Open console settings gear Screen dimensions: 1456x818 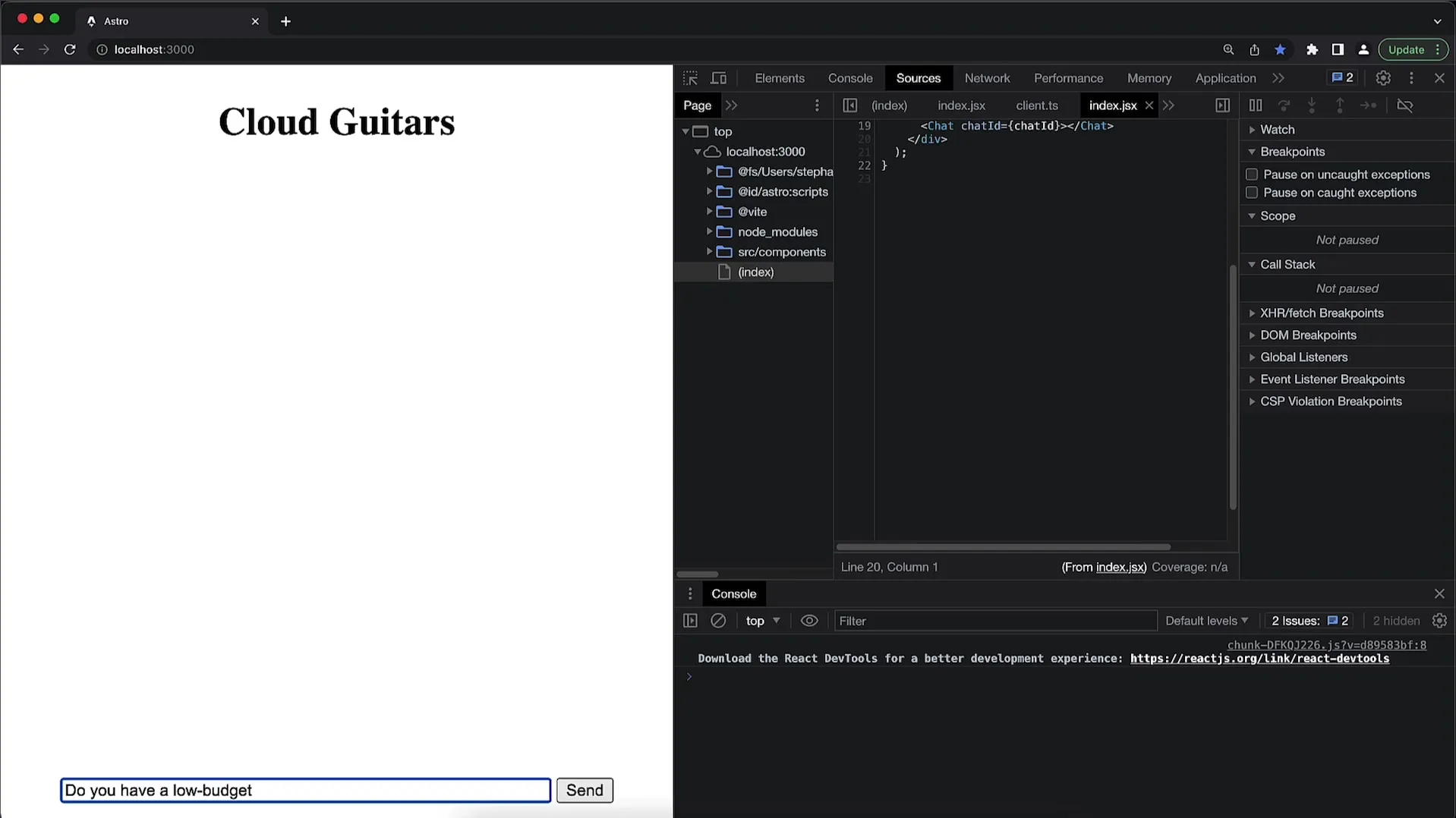point(1439,621)
